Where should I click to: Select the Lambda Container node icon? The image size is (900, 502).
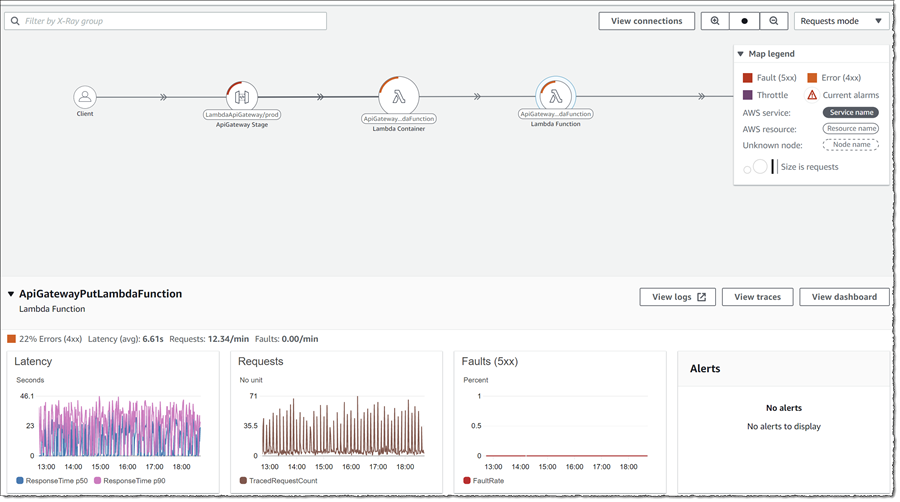pos(399,96)
